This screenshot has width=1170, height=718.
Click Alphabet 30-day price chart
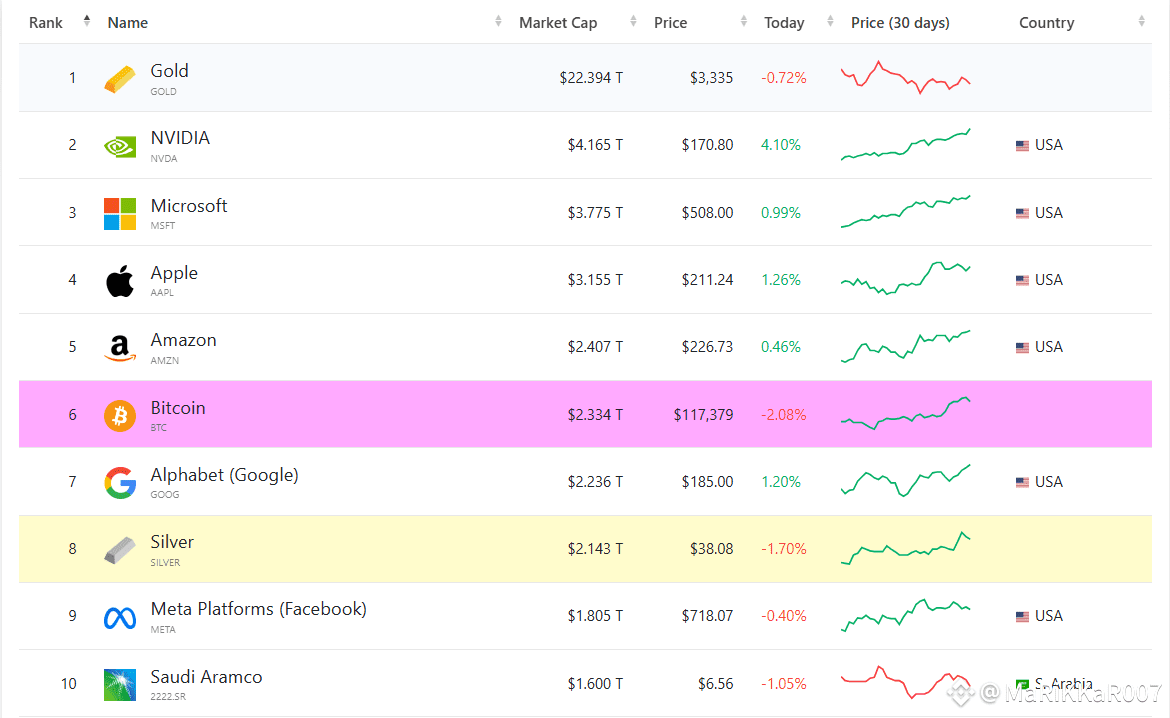[905, 481]
